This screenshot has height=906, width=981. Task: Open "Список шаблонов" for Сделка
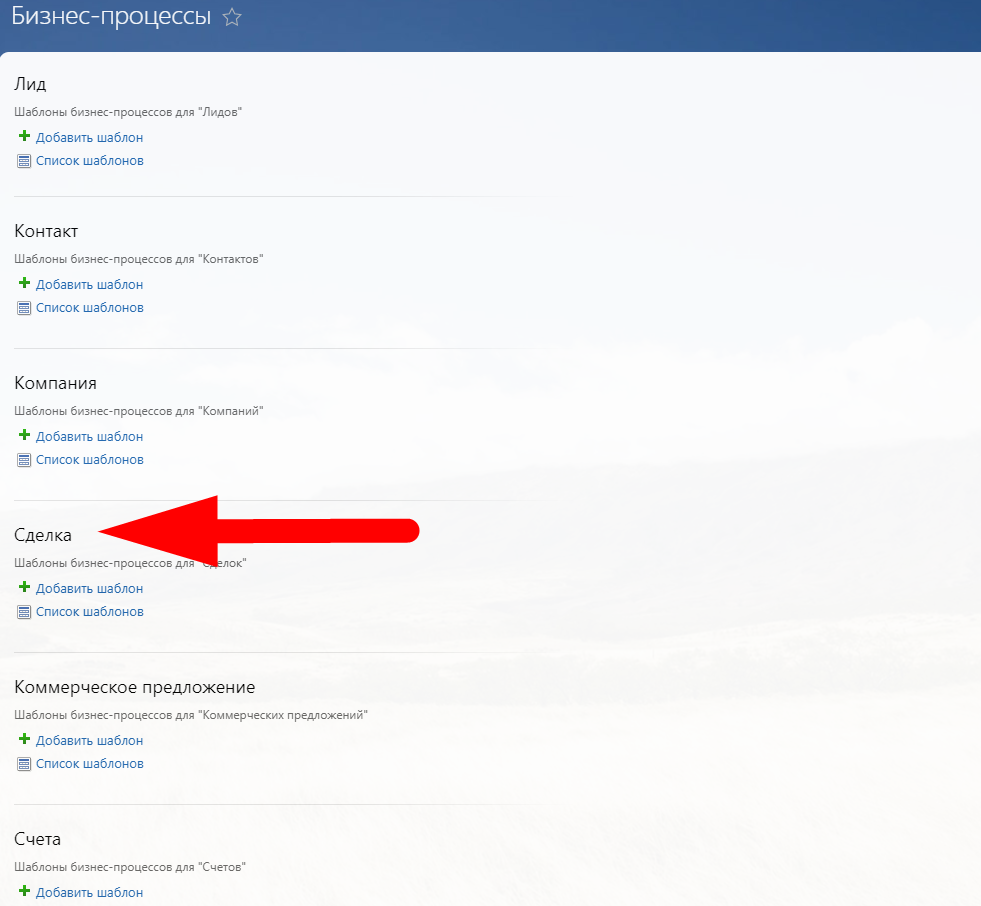89,612
